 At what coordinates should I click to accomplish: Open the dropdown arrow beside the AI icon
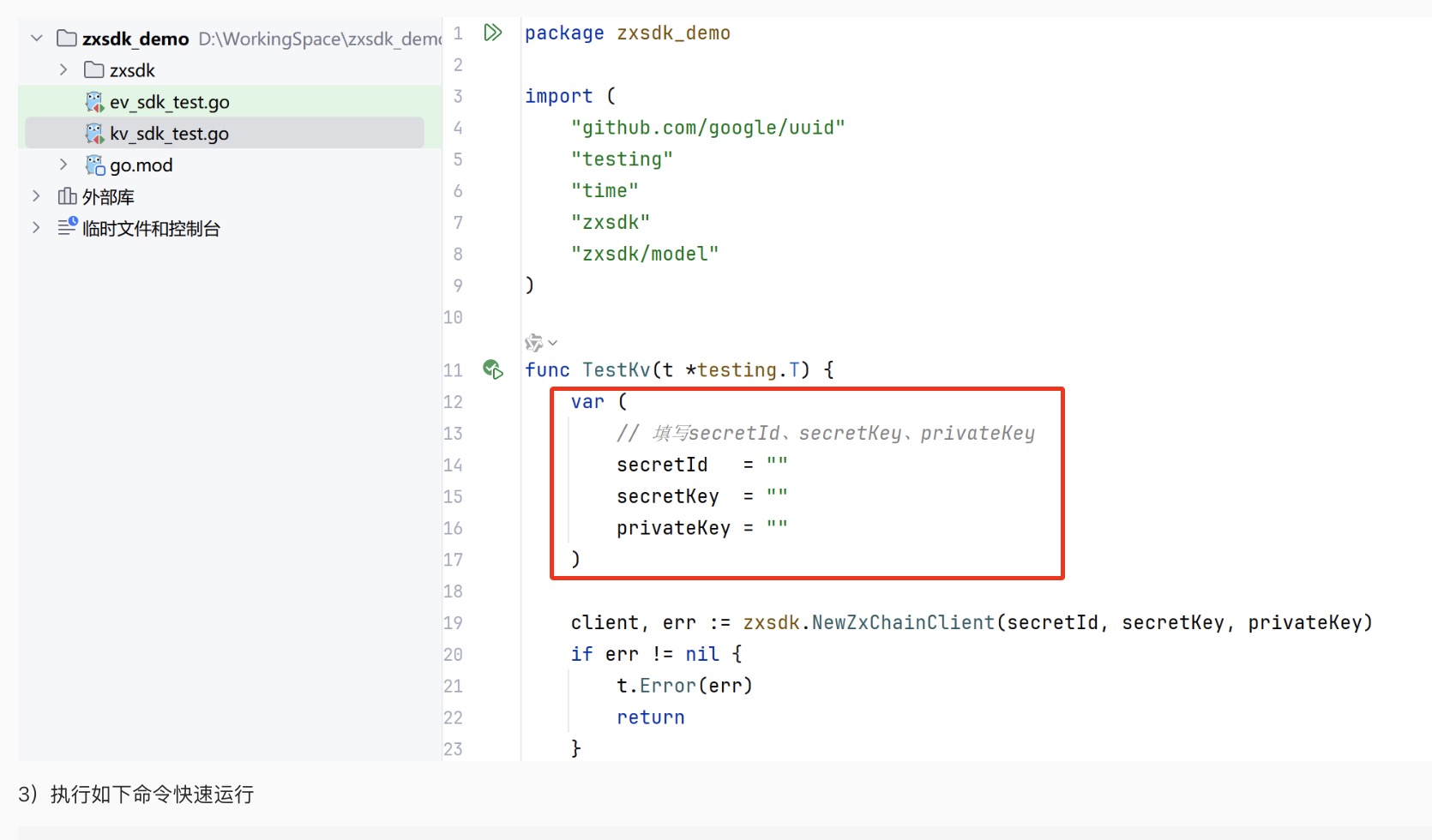coord(553,343)
